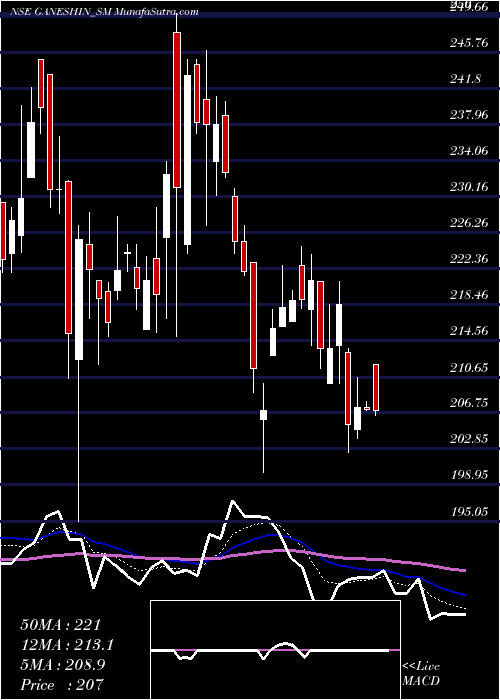Click the Price : 207 readout

pos(62,684)
